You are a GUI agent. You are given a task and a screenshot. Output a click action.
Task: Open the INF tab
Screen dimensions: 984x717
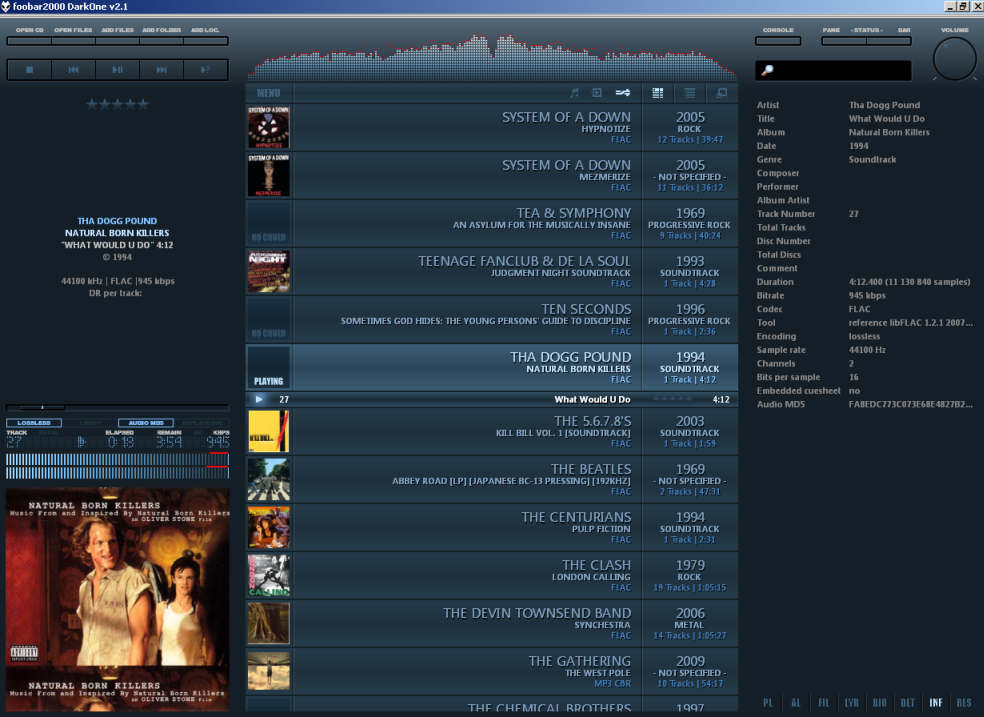pos(936,703)
